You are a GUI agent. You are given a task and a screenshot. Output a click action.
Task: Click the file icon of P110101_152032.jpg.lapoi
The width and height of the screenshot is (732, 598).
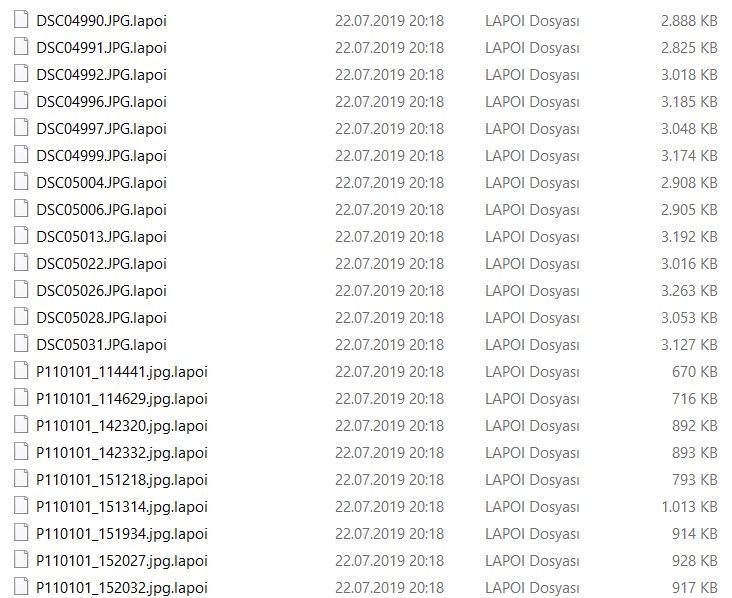[21, 587]
